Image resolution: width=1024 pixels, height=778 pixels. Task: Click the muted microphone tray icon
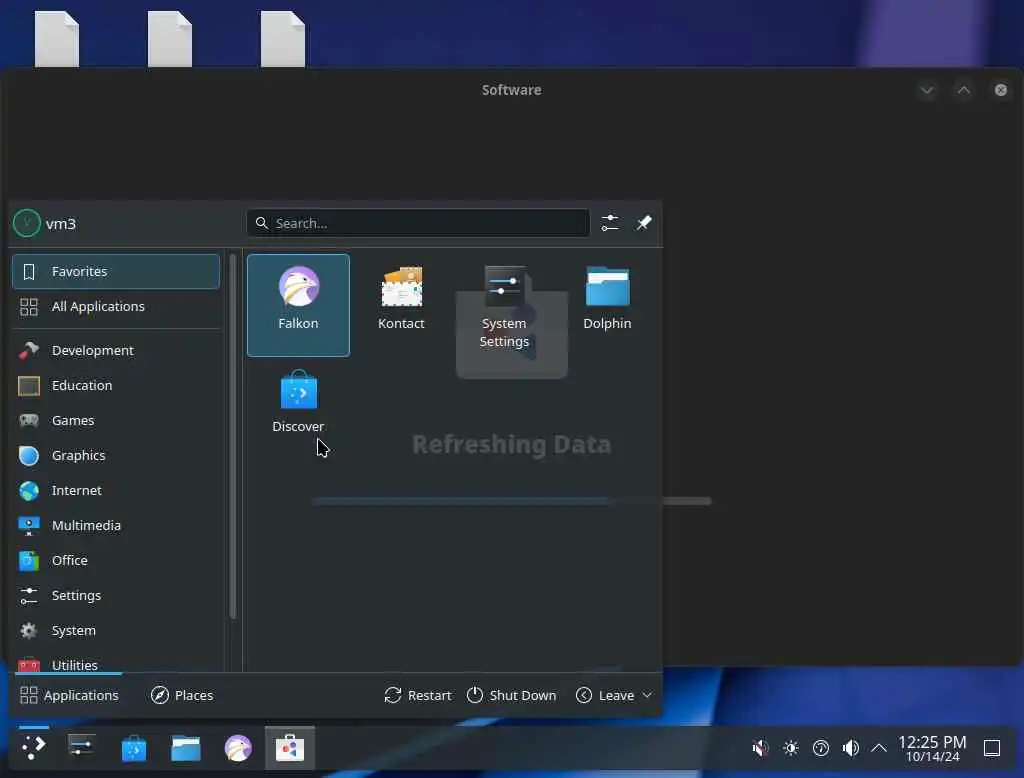(760, 748)
